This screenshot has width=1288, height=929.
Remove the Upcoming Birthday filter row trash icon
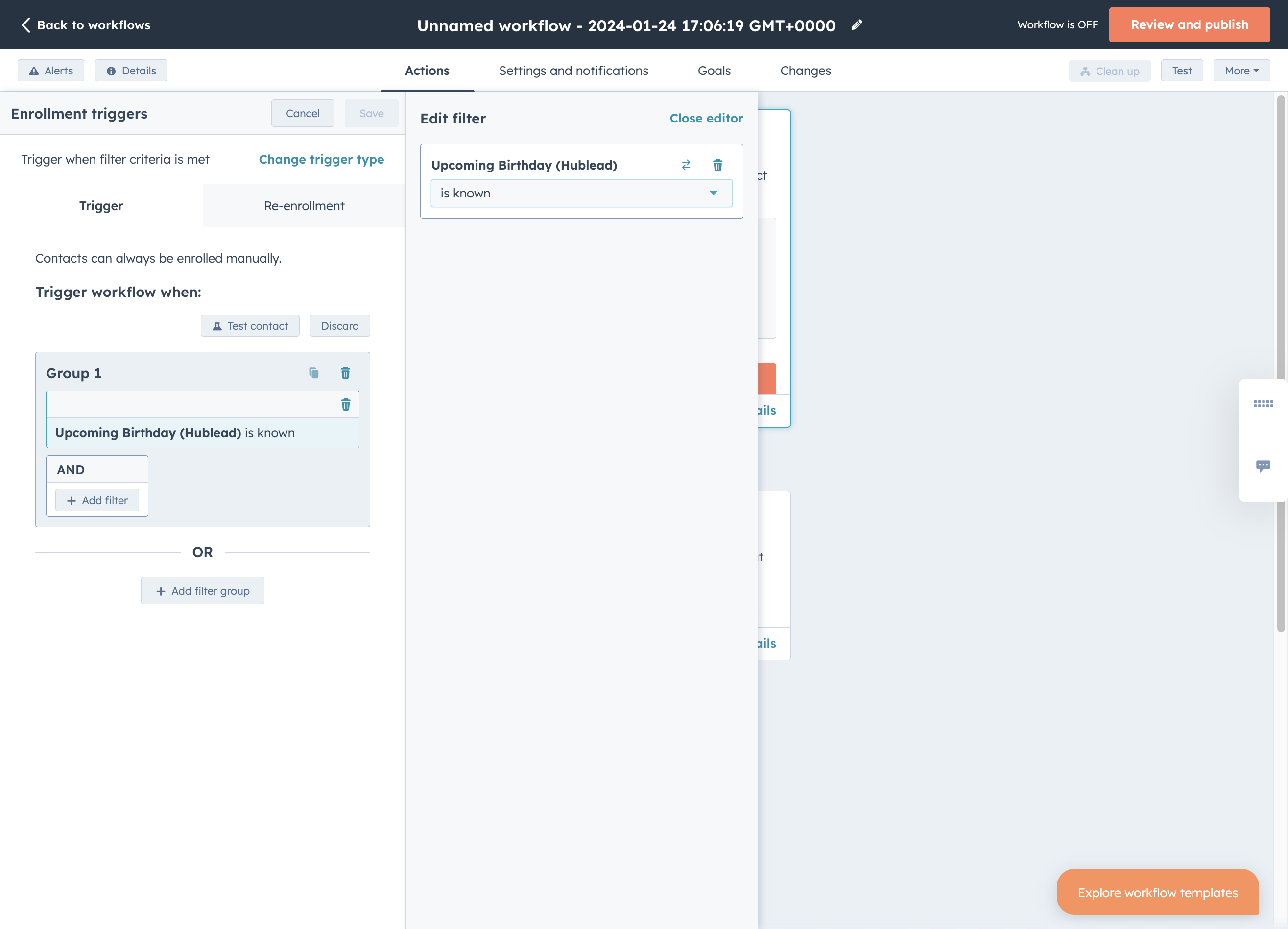pyautogui.click(x=345, y=404)
